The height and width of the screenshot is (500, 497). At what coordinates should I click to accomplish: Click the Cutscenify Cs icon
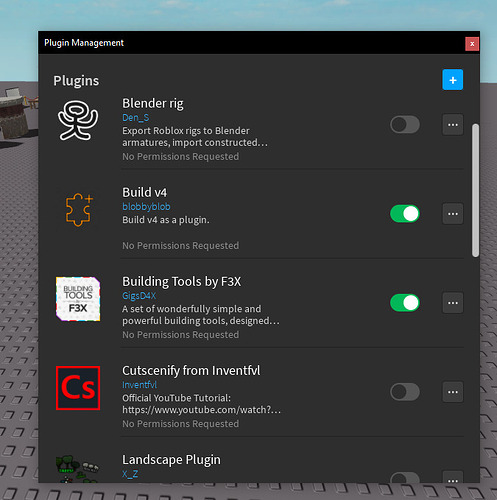click(78, 388)
